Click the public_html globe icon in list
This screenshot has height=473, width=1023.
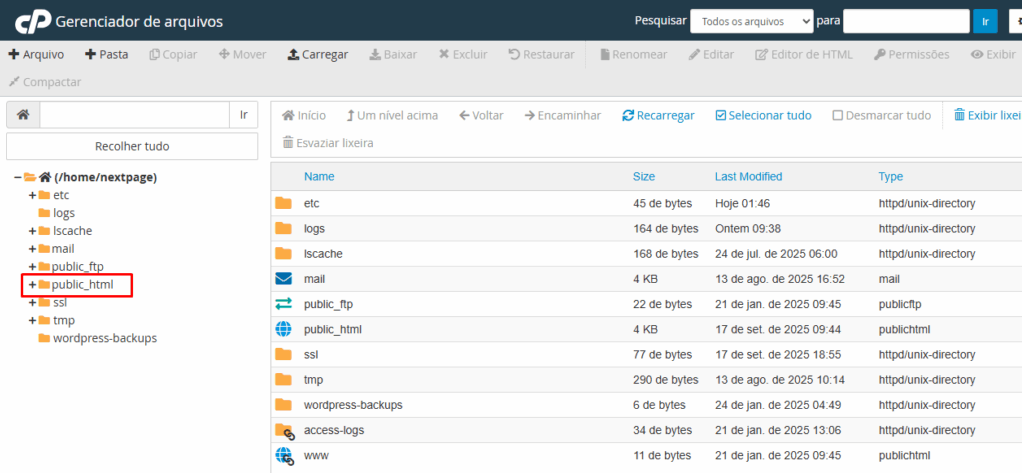(x=283, y=329)
